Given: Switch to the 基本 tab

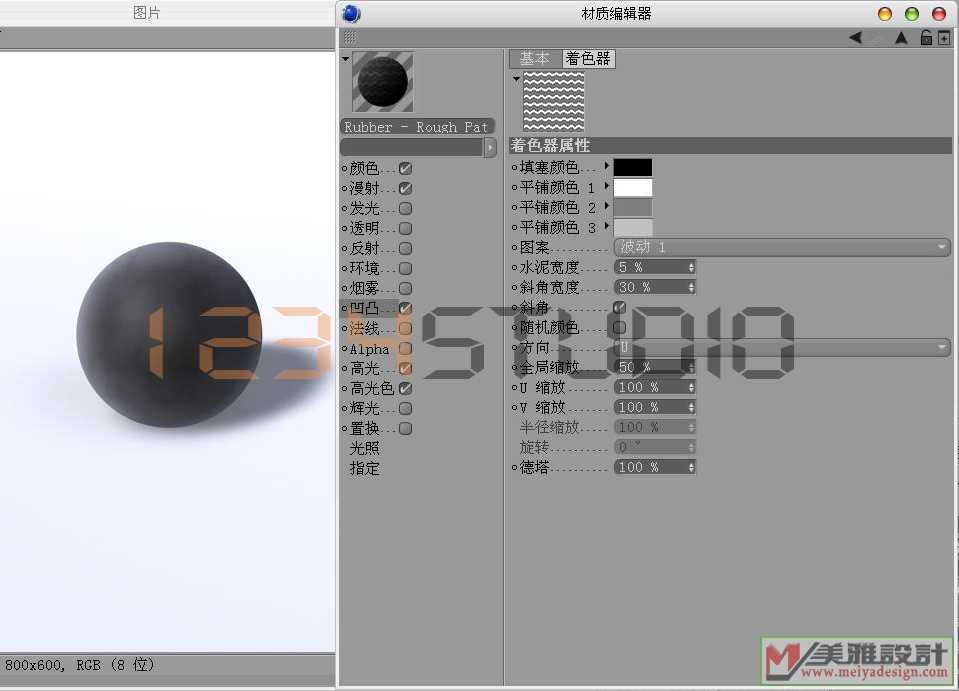Looking at the screenshot, I should point(534,59).
